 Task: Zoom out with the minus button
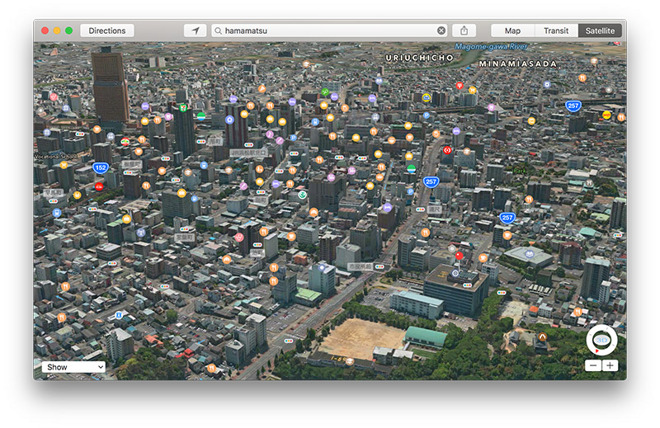tap(593, 366)
